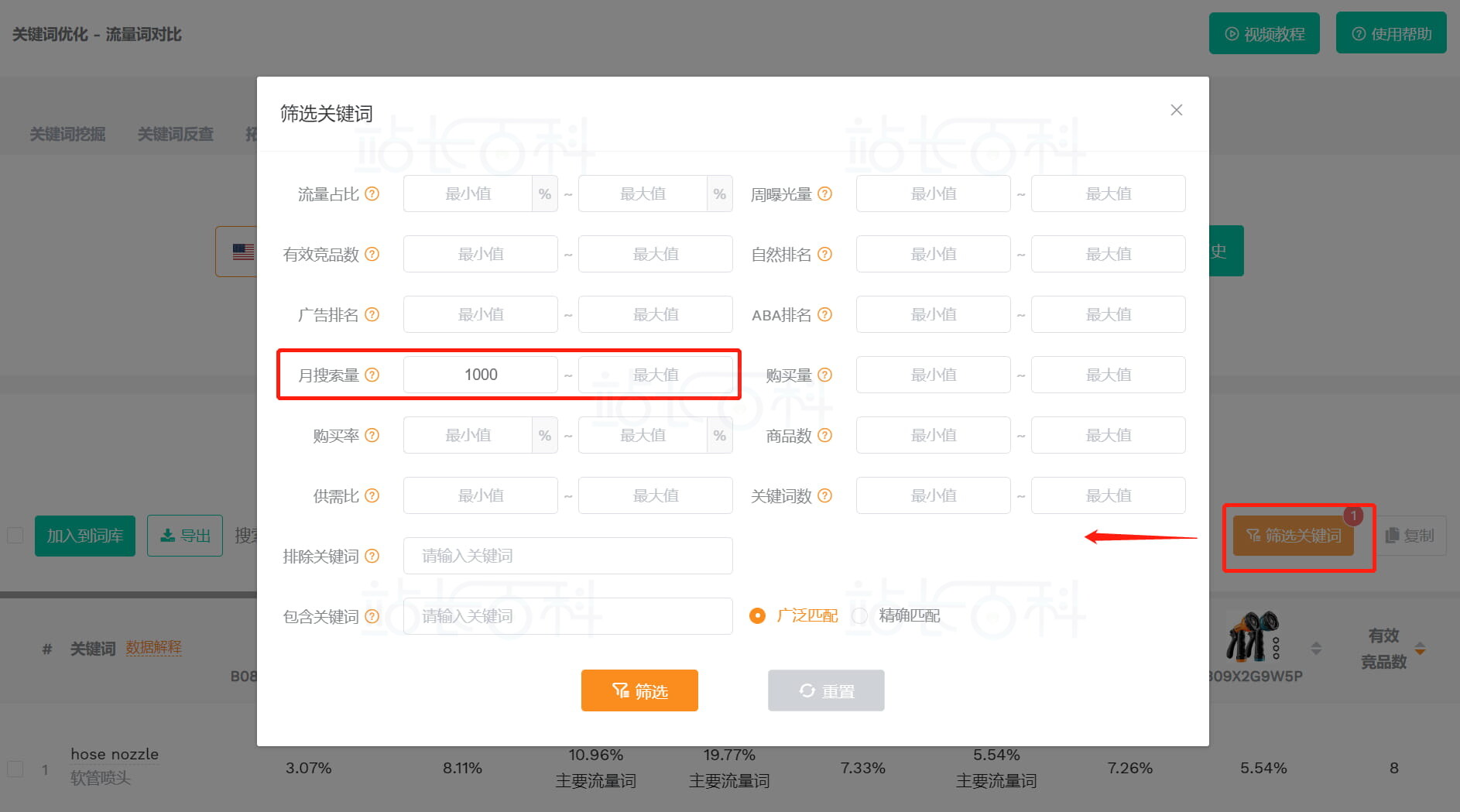The image size is (1460, 812).
Task: Click the 广告排名 maximum field
Action: (656, 314)
